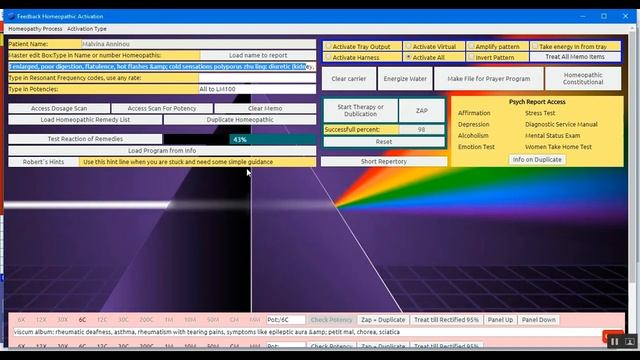Screen dimensions: 640x360
Task: Click the Successfull percent value 98
Action: tap(422, 129)
